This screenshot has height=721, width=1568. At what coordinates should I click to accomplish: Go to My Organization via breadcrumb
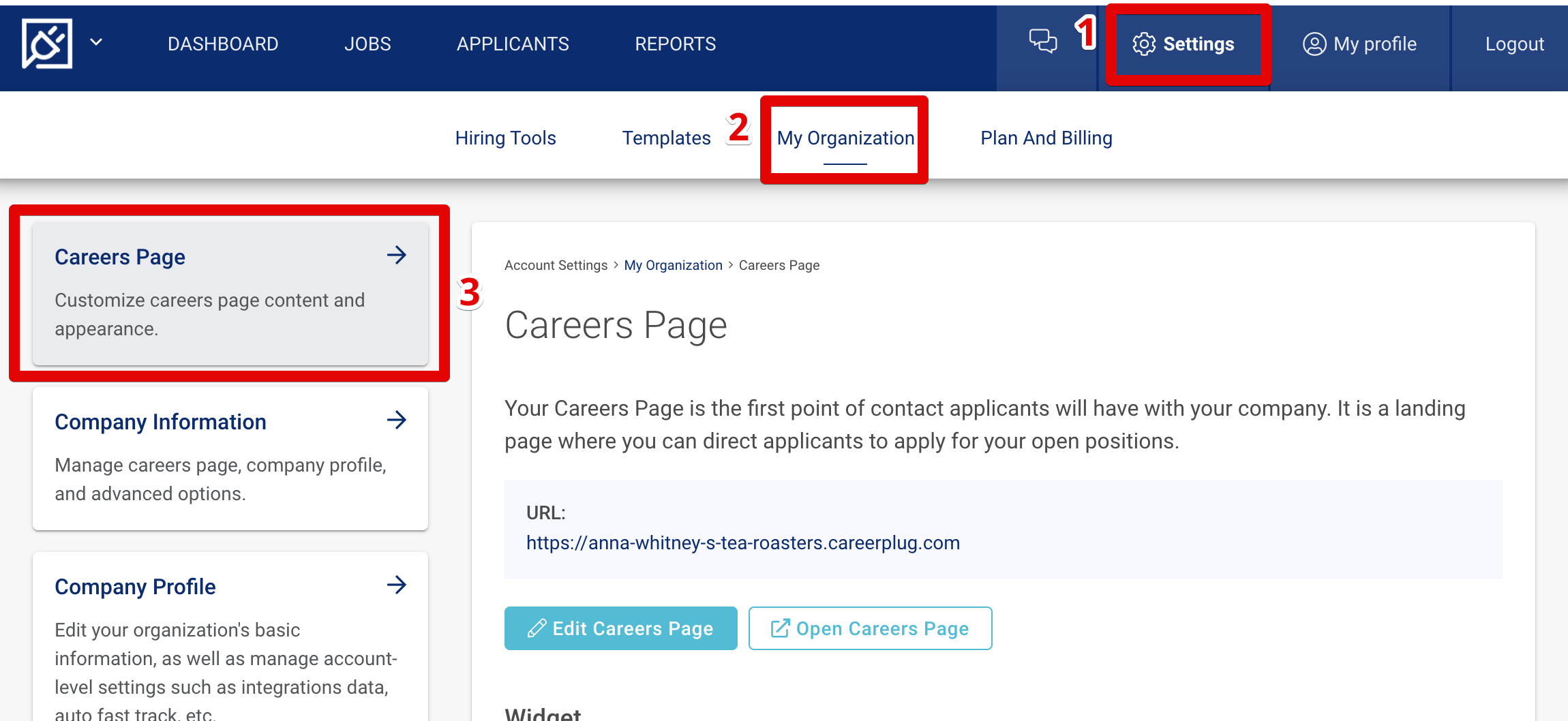click(673, 265)
